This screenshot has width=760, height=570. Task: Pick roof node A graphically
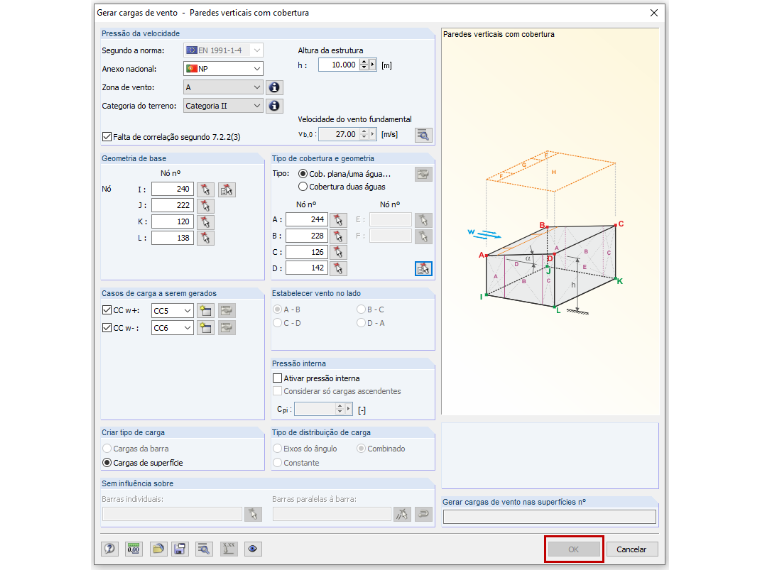pyautogui.click(x=338, y=220)
